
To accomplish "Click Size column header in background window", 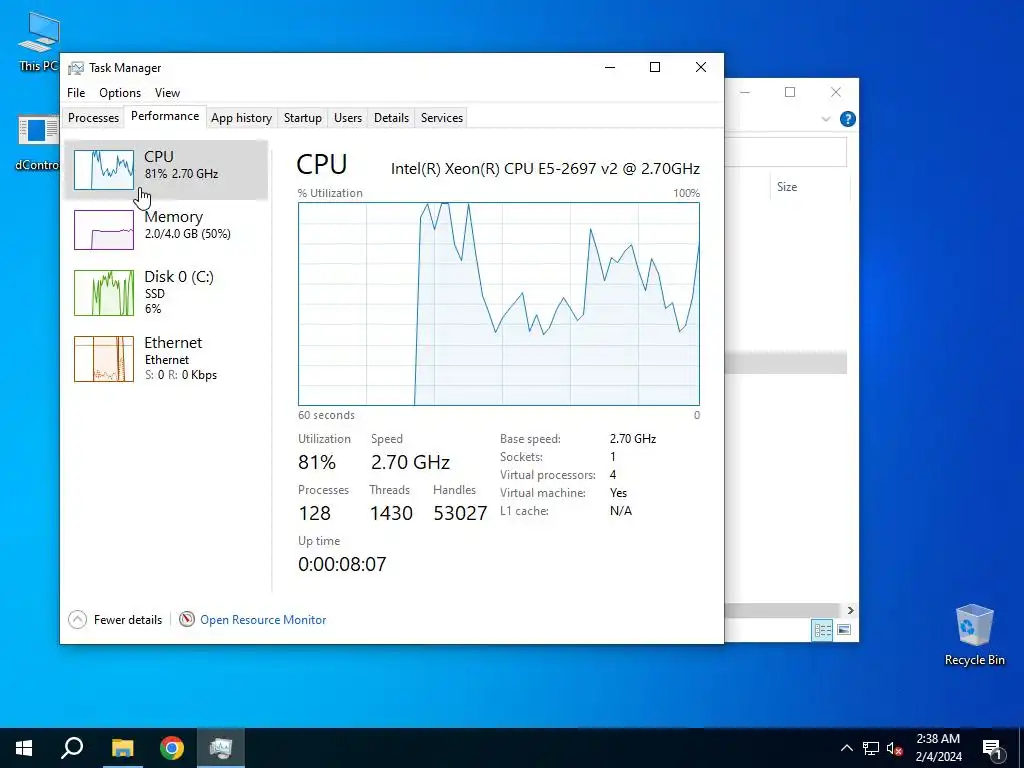I will pyautogui.click(x=787, y=187).
